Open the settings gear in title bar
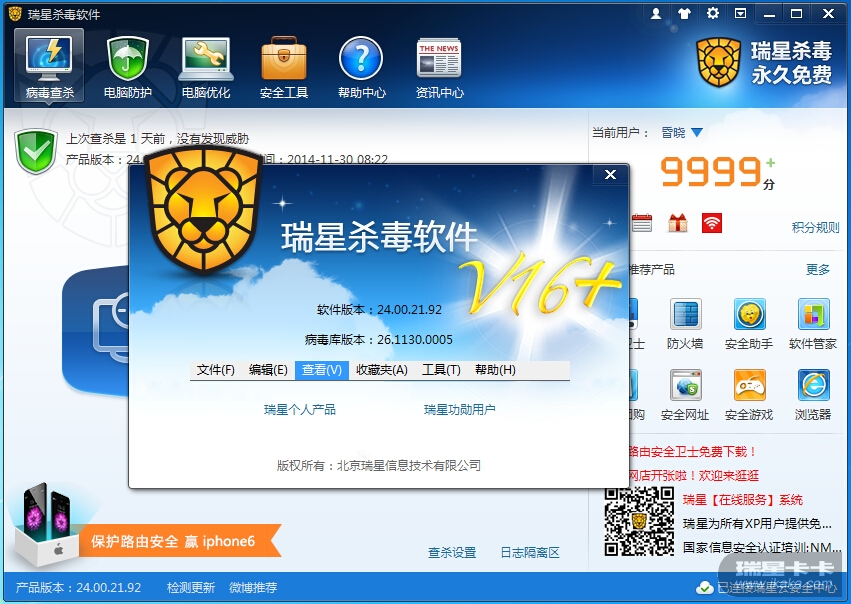This screenshot has width=851, height=604. [713, 14]
